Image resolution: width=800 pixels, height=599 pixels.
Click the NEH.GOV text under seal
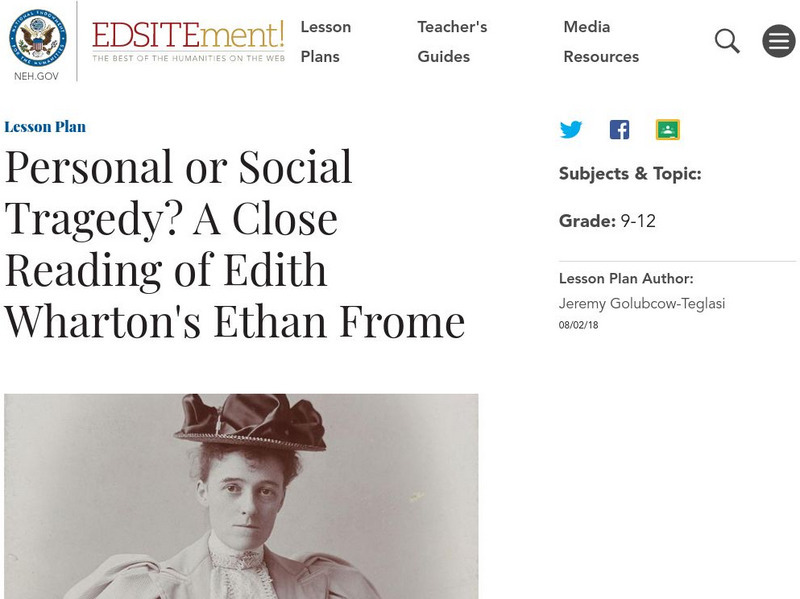pos(37,76)
